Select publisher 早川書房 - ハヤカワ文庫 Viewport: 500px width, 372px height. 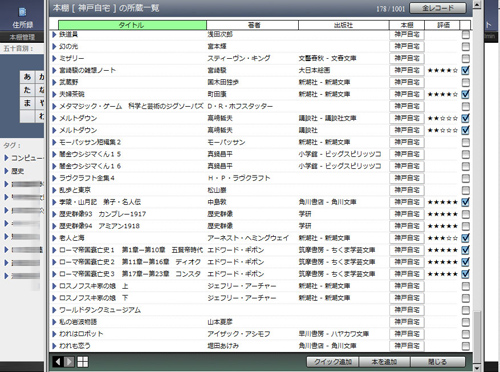334,334
